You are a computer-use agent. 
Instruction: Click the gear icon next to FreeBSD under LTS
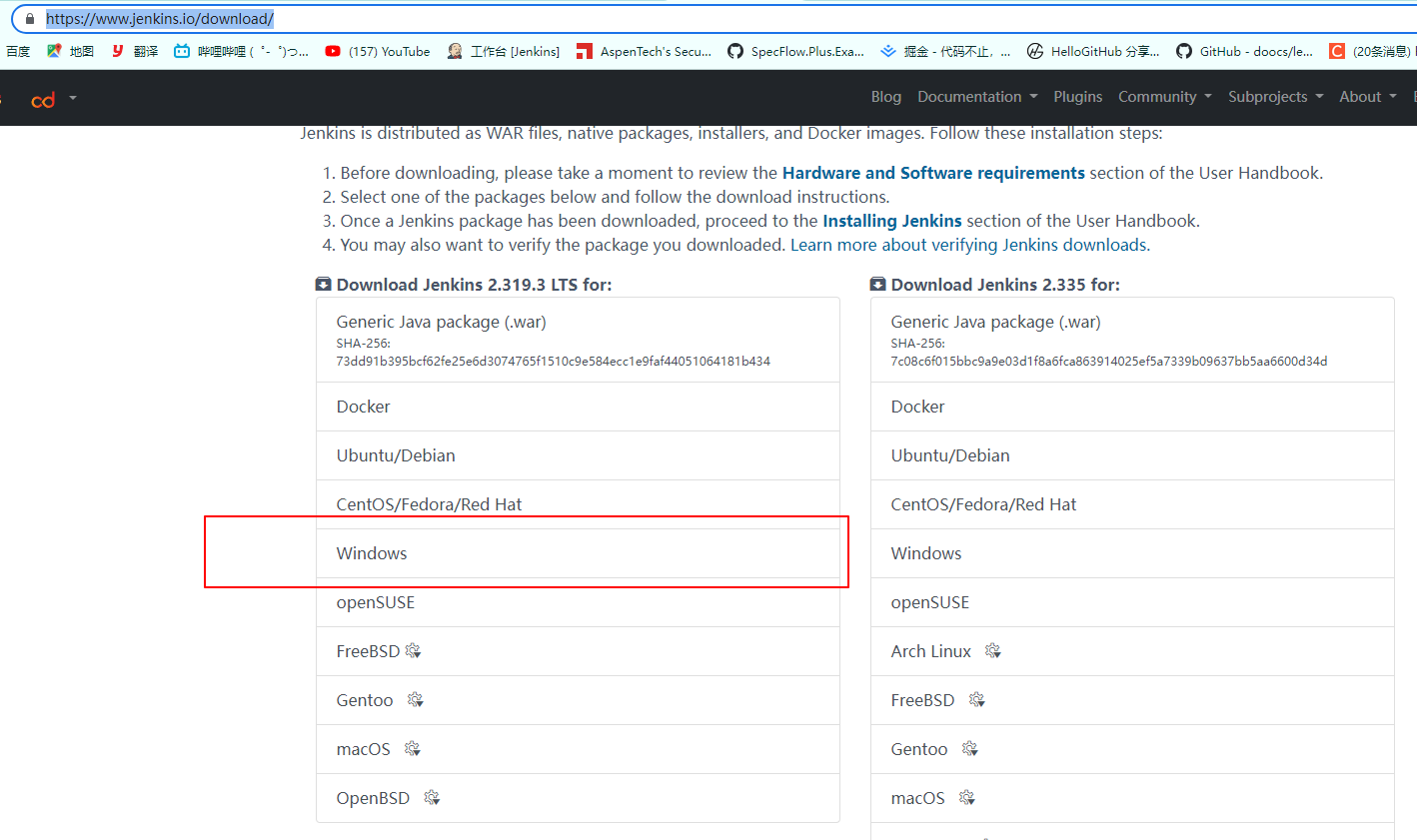[x=413, y=651]
